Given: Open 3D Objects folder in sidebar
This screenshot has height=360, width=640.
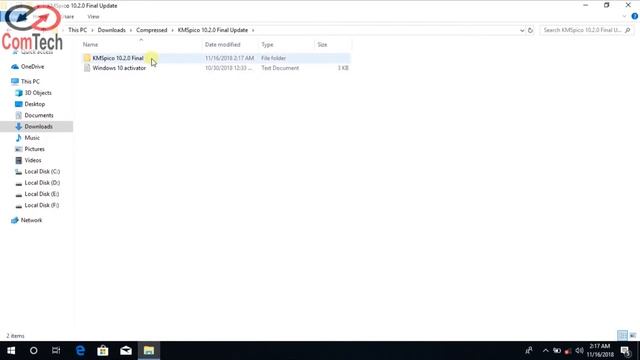Looking at the screenshot, I should pyautogui.click(x=38, y=93).
